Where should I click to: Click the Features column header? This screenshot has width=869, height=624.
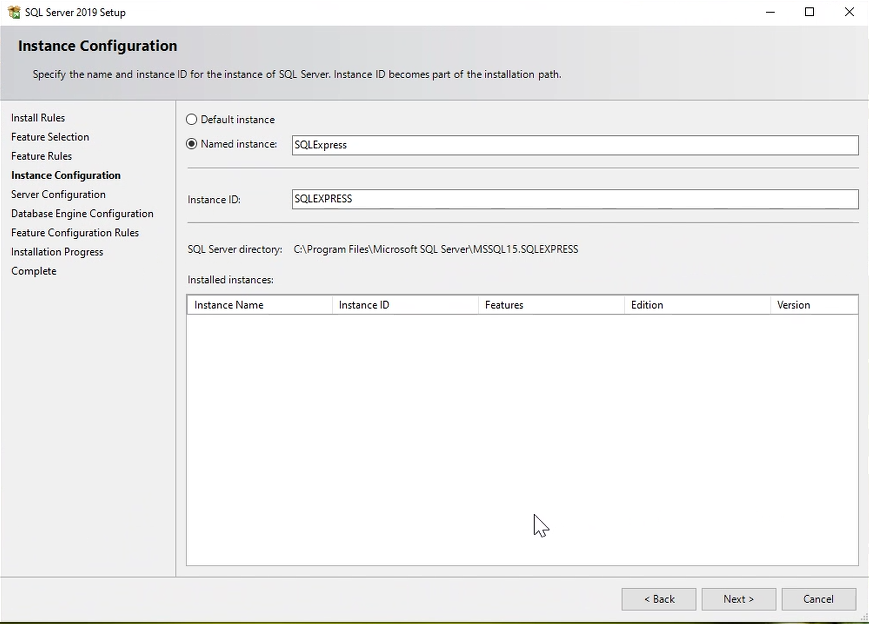click(551, 305)
